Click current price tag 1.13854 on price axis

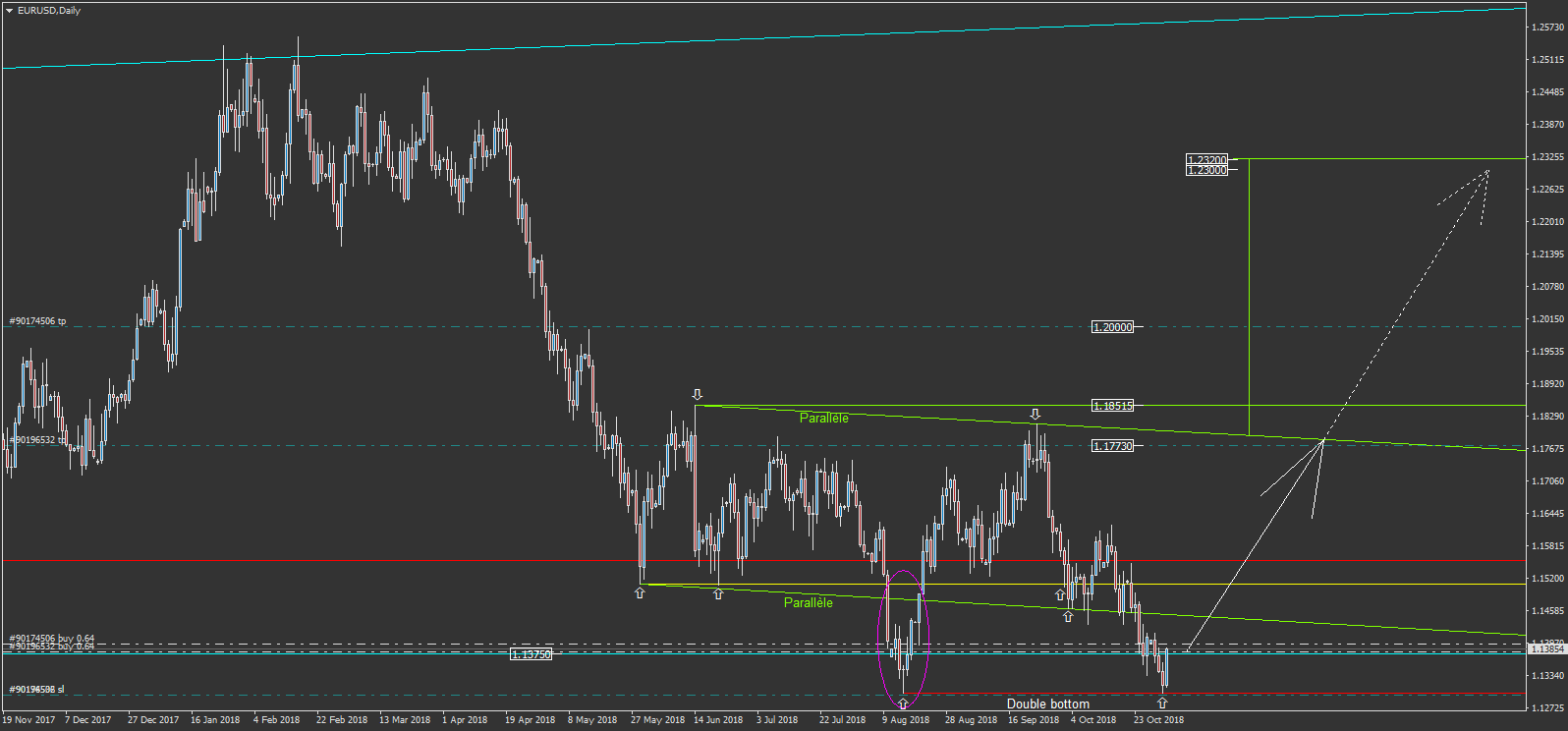tap(1546, 649)
